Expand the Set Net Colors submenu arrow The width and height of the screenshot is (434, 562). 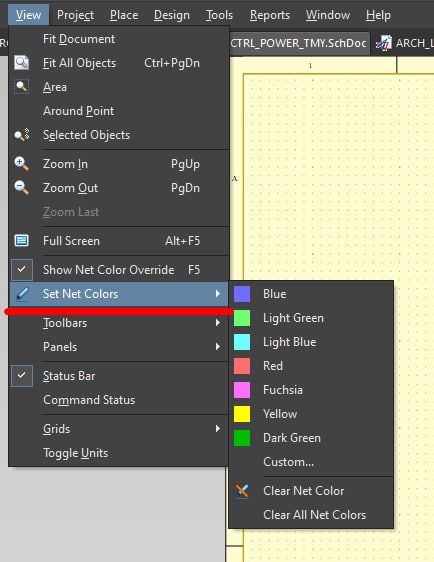(x=218, y=294)
